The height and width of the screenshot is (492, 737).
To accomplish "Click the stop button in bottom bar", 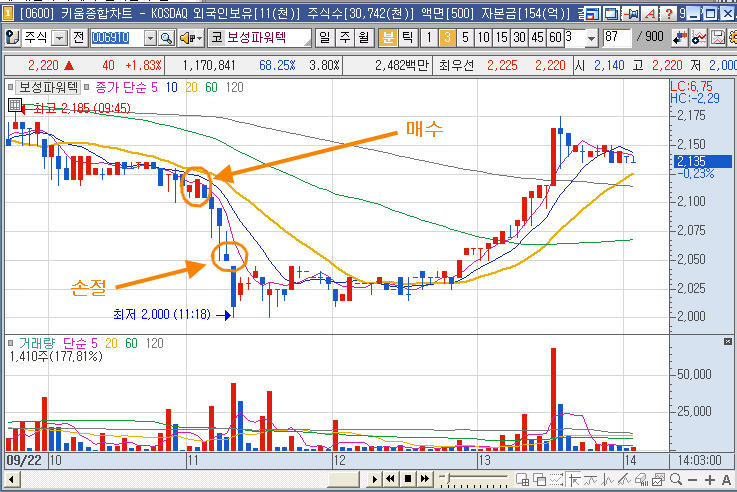I will [408, 479].
